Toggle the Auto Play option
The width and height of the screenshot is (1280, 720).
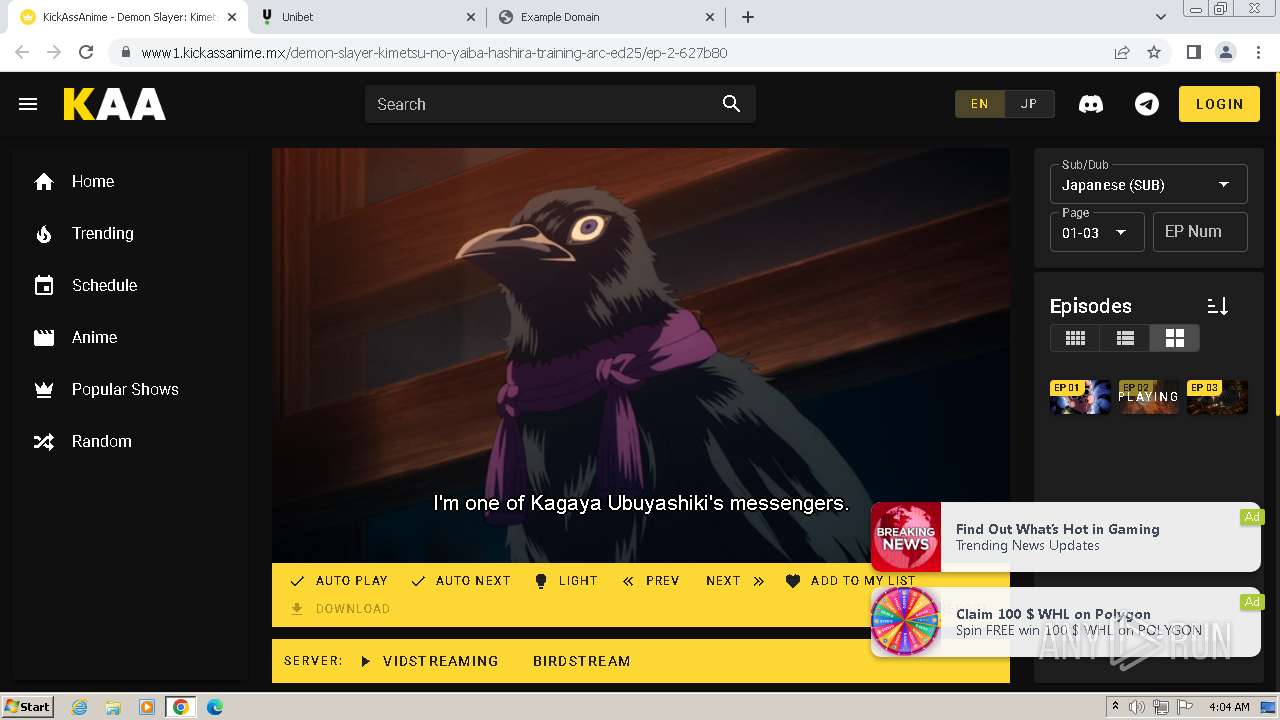point(339,581)
